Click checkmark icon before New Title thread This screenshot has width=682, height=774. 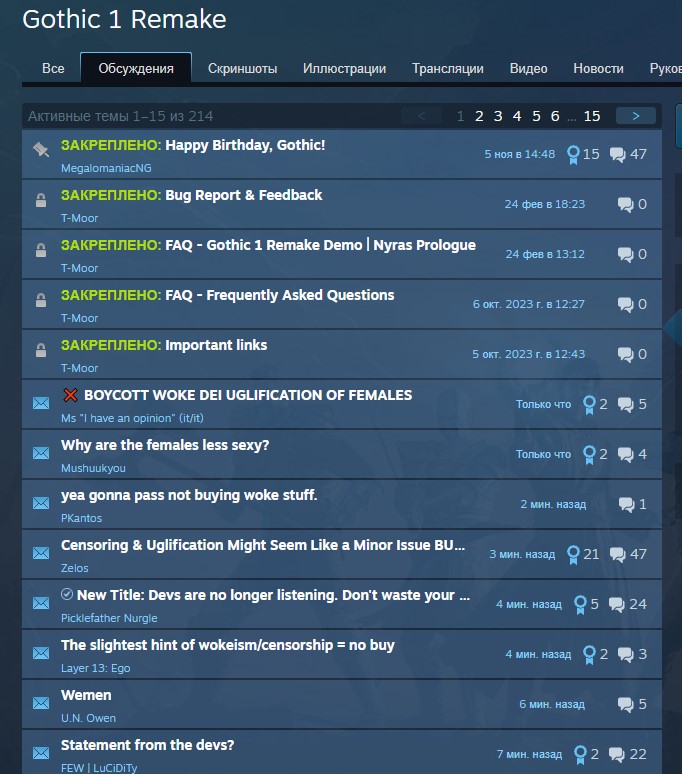click(x=67, y=594)
